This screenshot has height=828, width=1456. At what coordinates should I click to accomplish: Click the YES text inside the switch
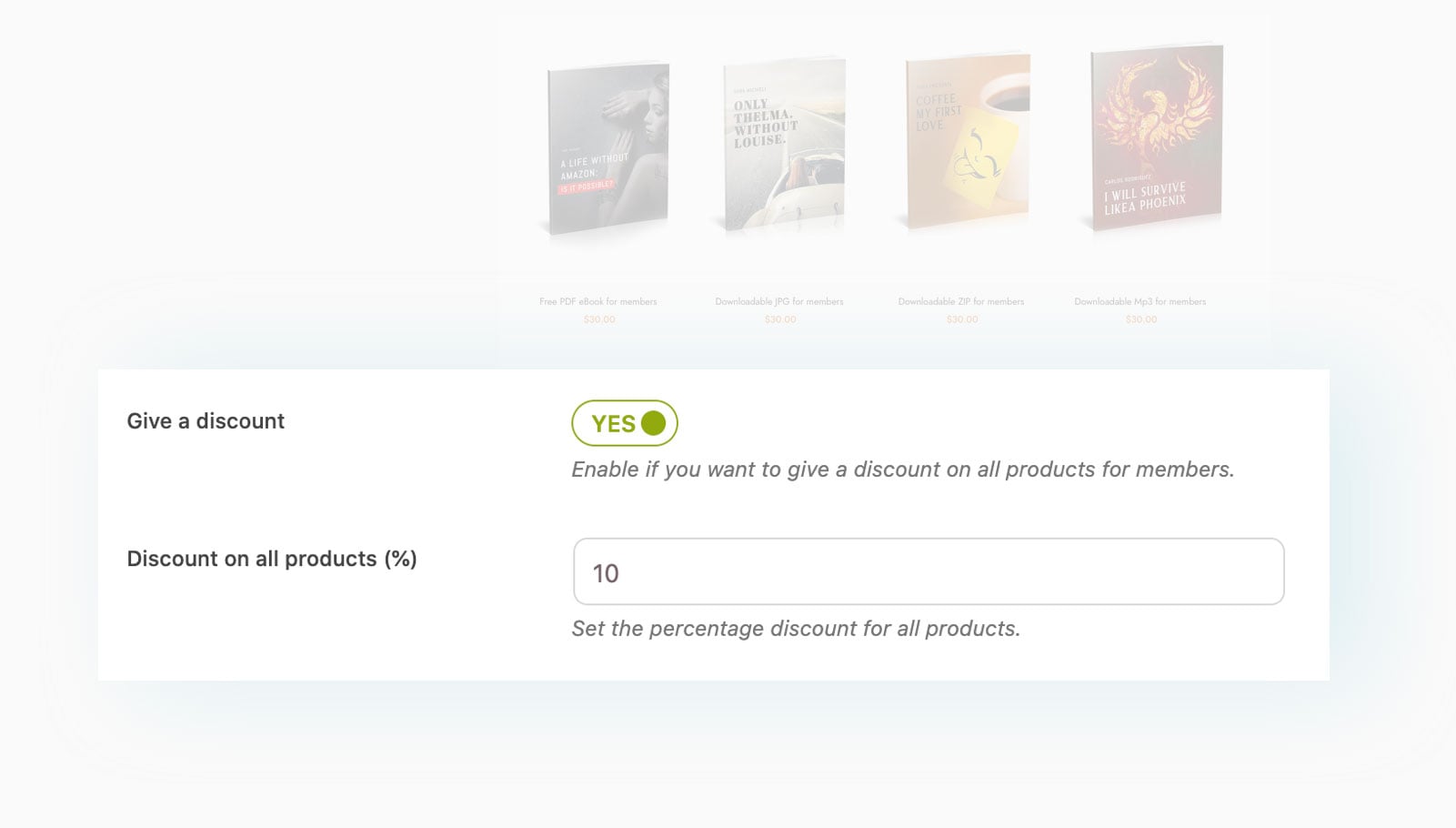(x=613, y=424)
